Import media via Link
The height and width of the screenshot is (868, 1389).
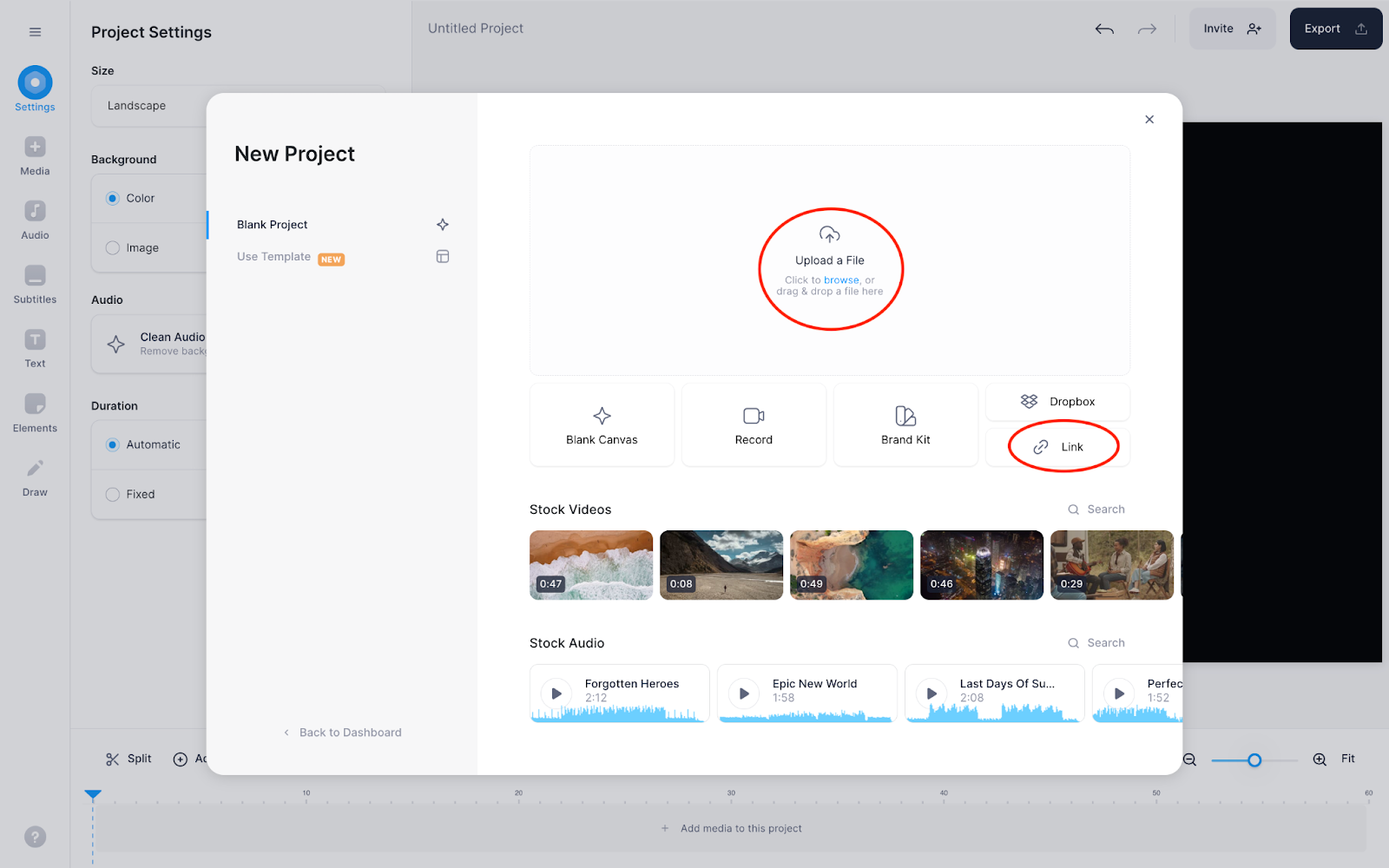click(x=1057, y=447)
